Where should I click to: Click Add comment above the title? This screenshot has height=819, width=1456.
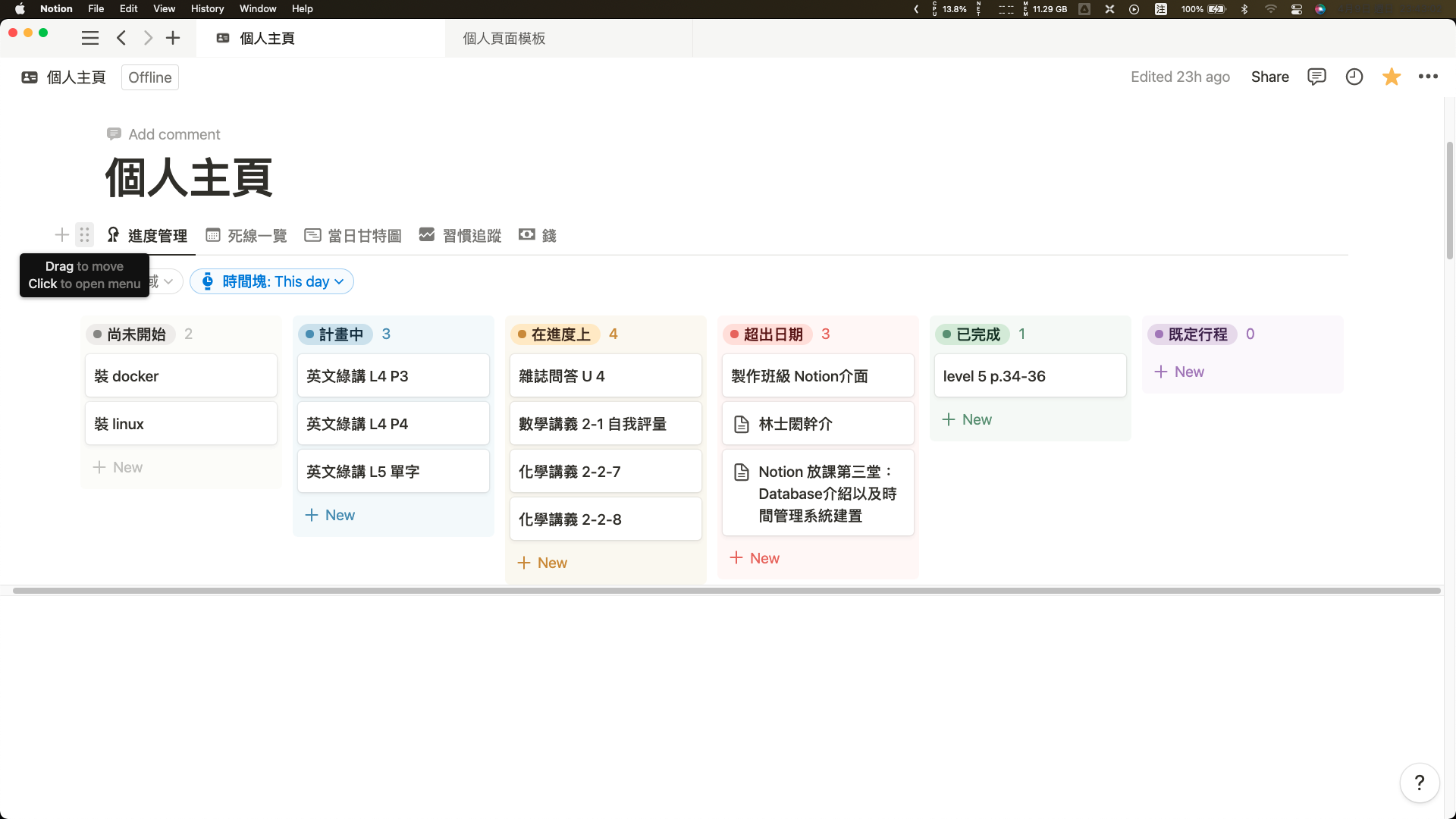pos(164,134)
